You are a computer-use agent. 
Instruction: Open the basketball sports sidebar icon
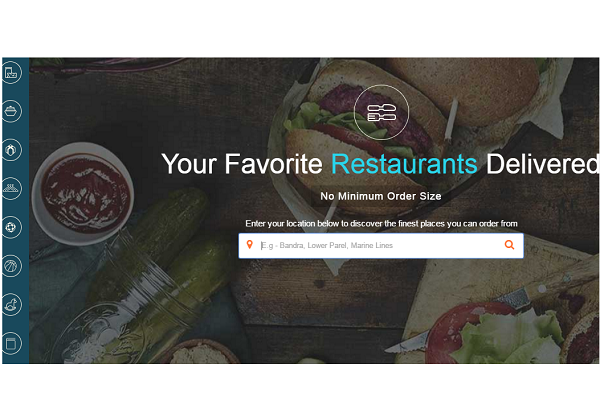pos(11,266)
